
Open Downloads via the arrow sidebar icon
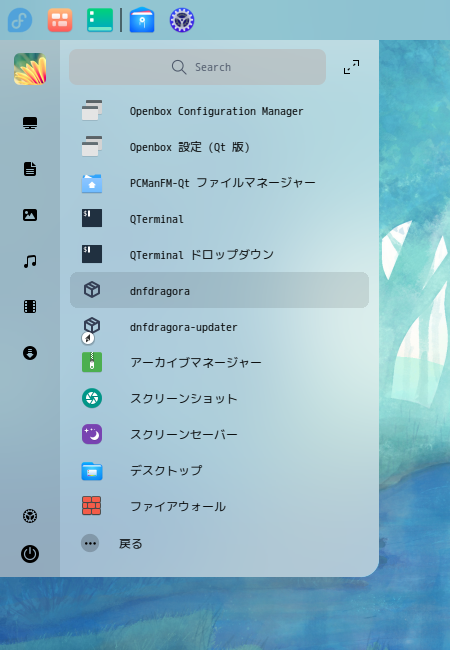point(30,353)
